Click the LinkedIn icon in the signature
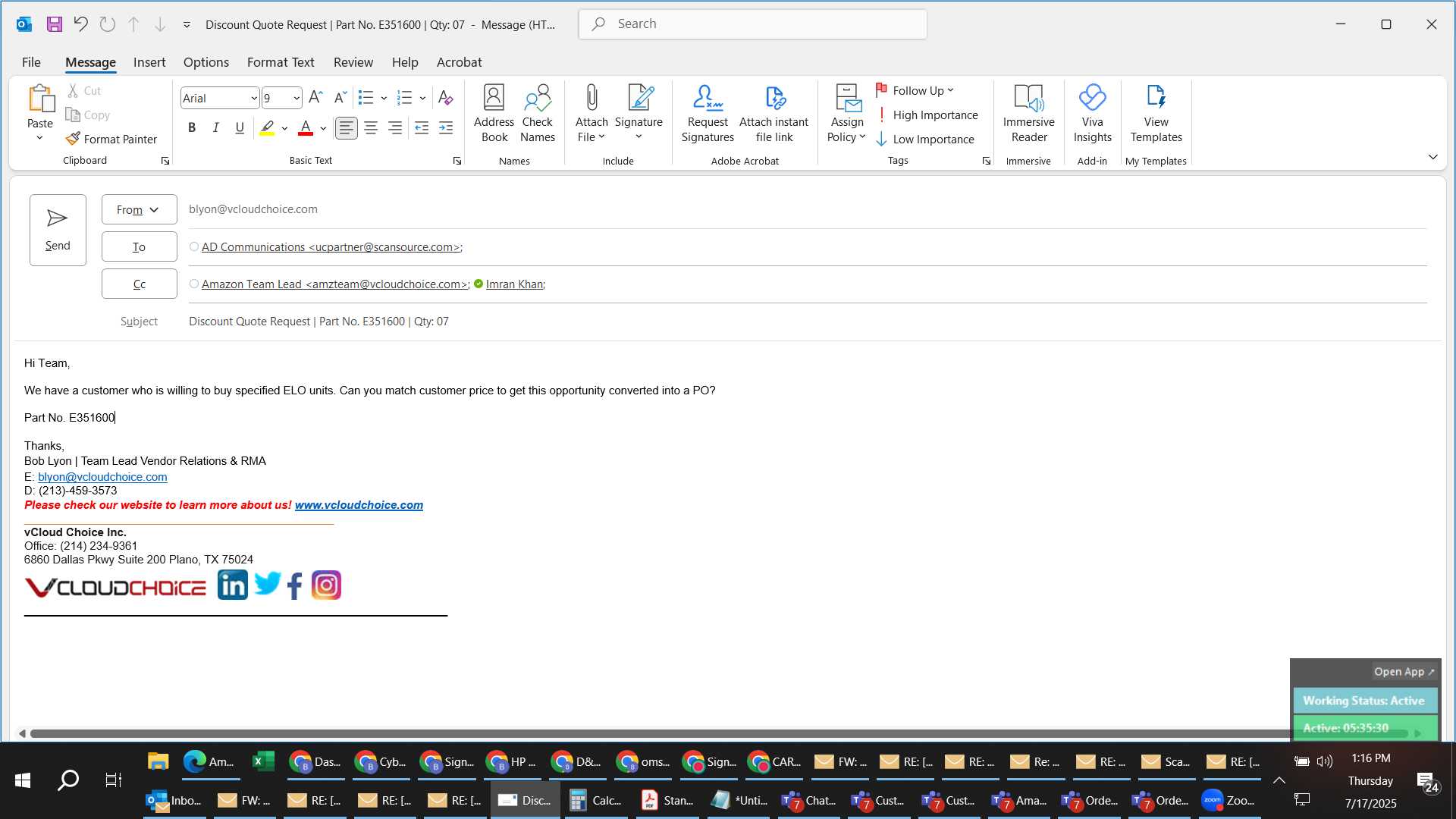 click(x=232, y=585)
